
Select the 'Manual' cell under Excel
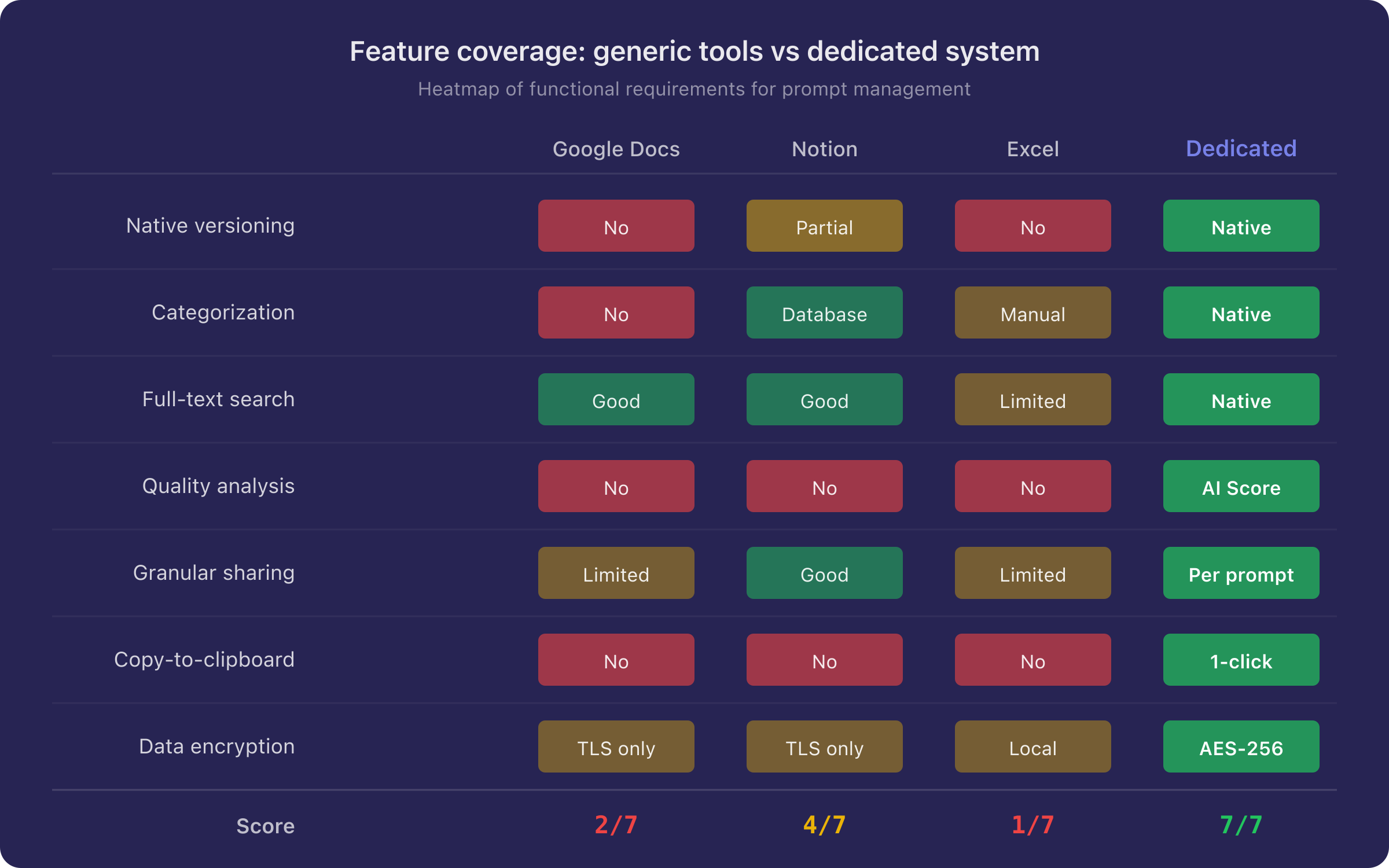pyautogui.click(x=1032, y=312)
